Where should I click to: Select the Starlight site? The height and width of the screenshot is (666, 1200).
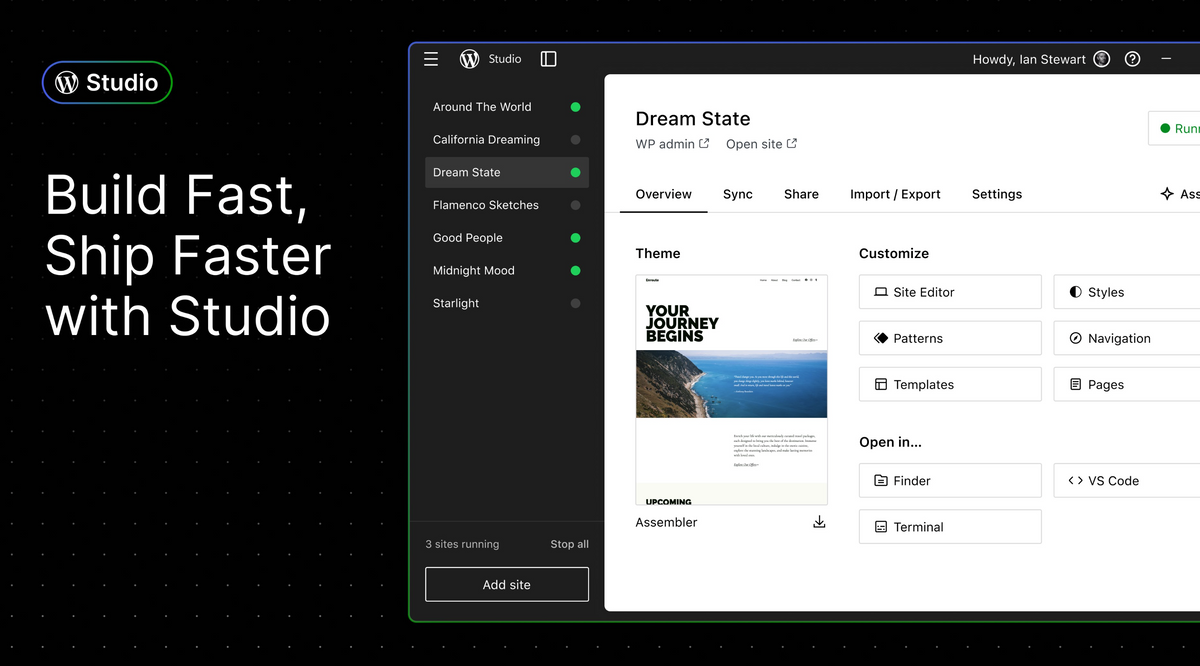(x=507, y=303)
